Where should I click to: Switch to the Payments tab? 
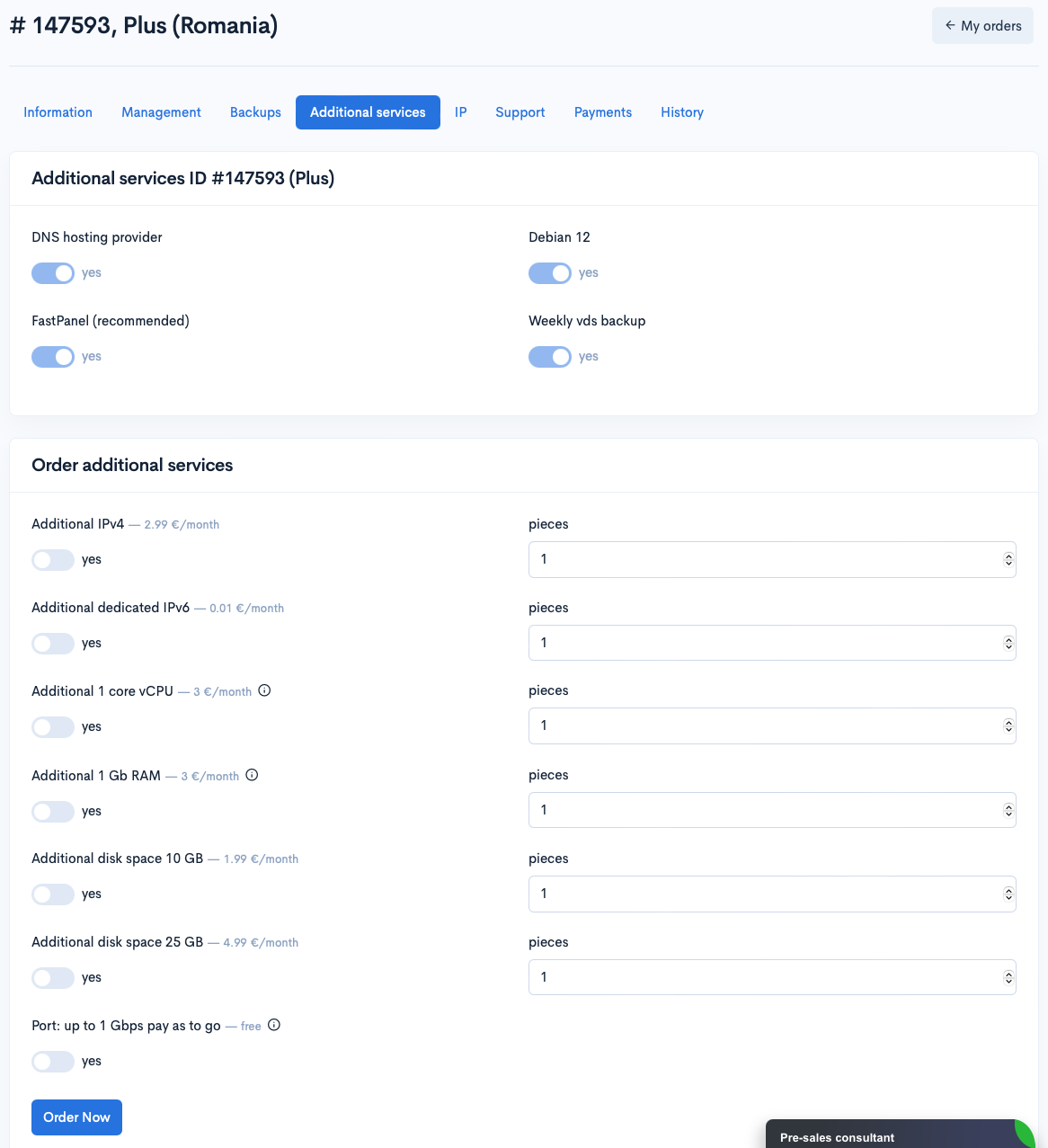[603, 112]
